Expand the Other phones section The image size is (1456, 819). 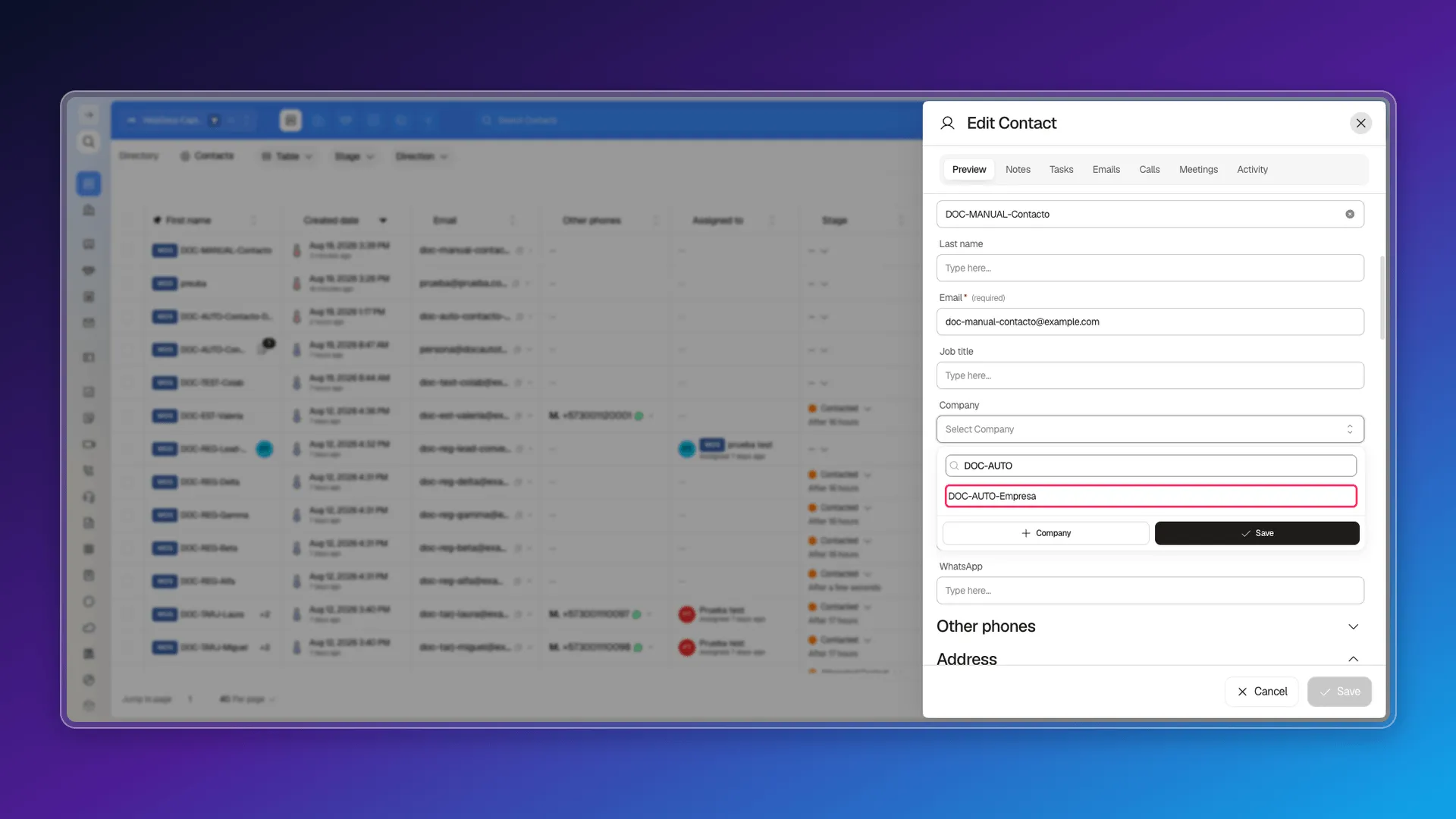1353,626
